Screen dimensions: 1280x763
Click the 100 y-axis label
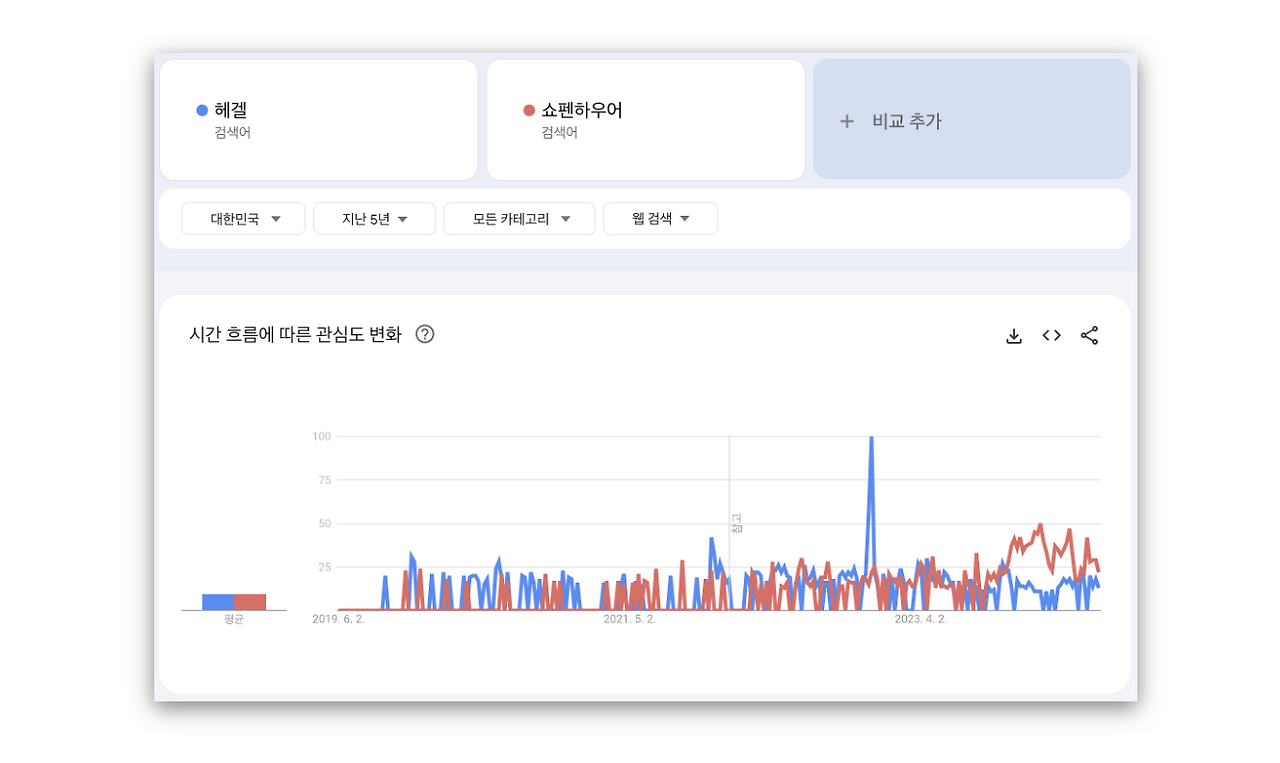point(321,436)
